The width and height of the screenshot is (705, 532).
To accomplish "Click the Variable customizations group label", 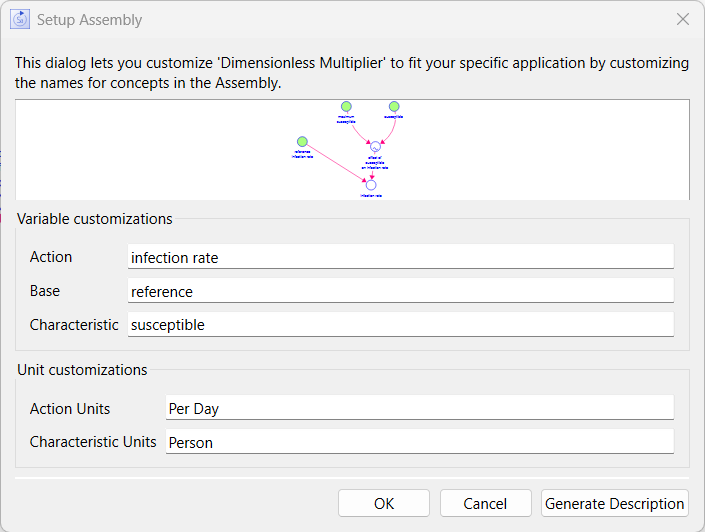I will (95, 219).
